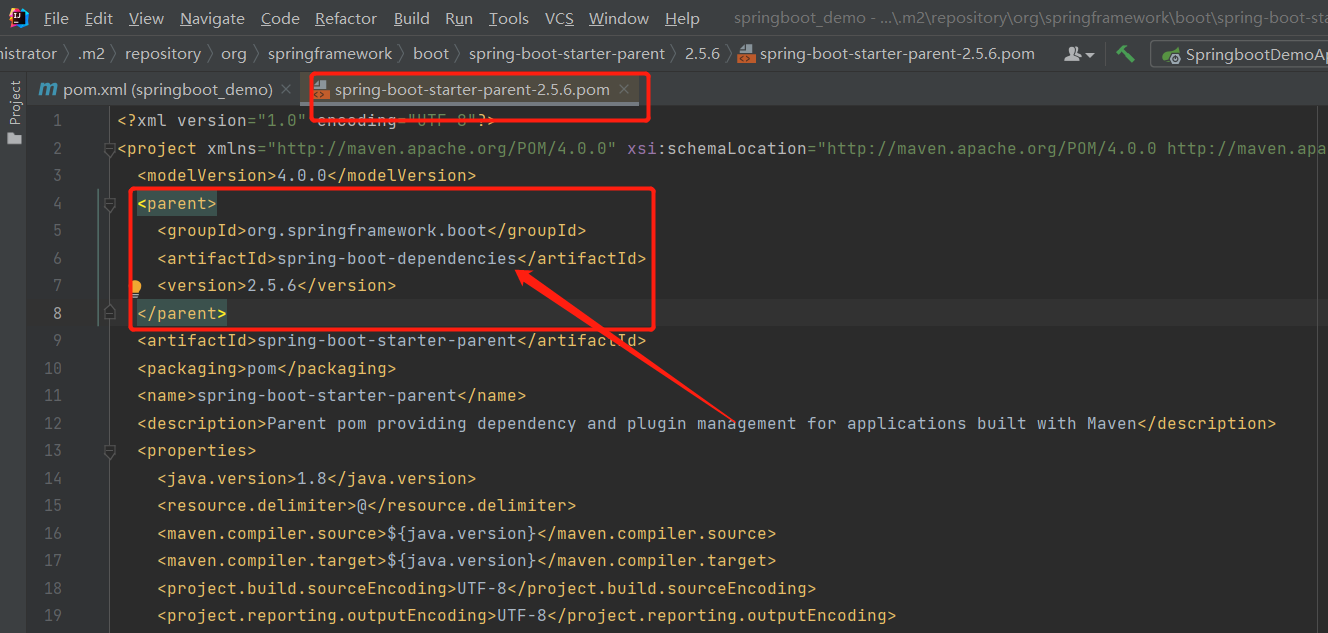The width and height of the screenshot is (1328, 633).
Task: Click the yellow lightbulb intention icon on line 7
Action: (x=135, y=288)
